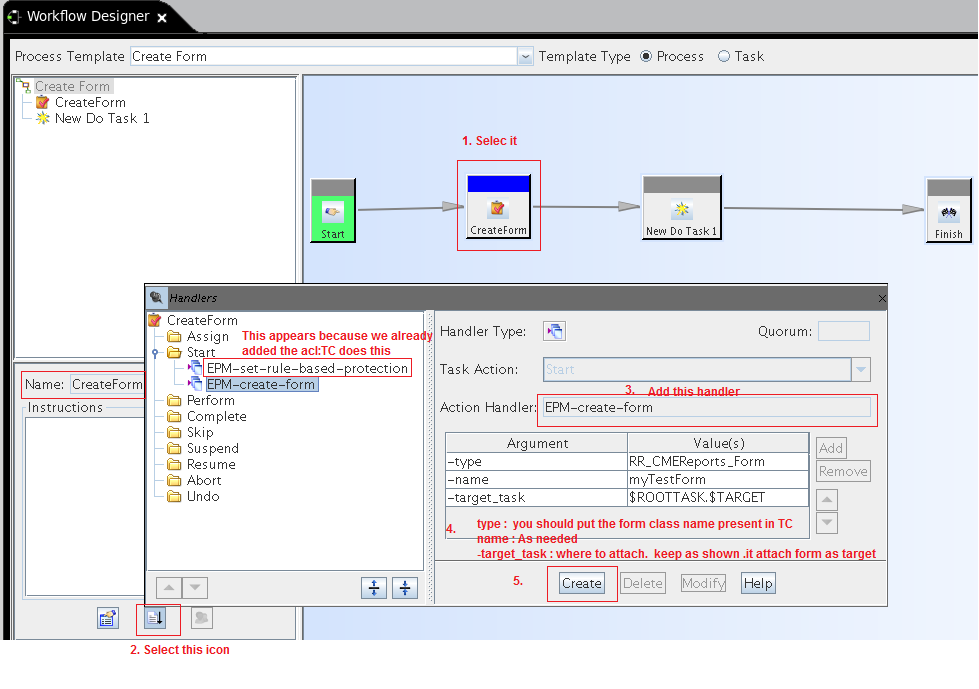Select the Assign folder in Handlers tree

207,336
